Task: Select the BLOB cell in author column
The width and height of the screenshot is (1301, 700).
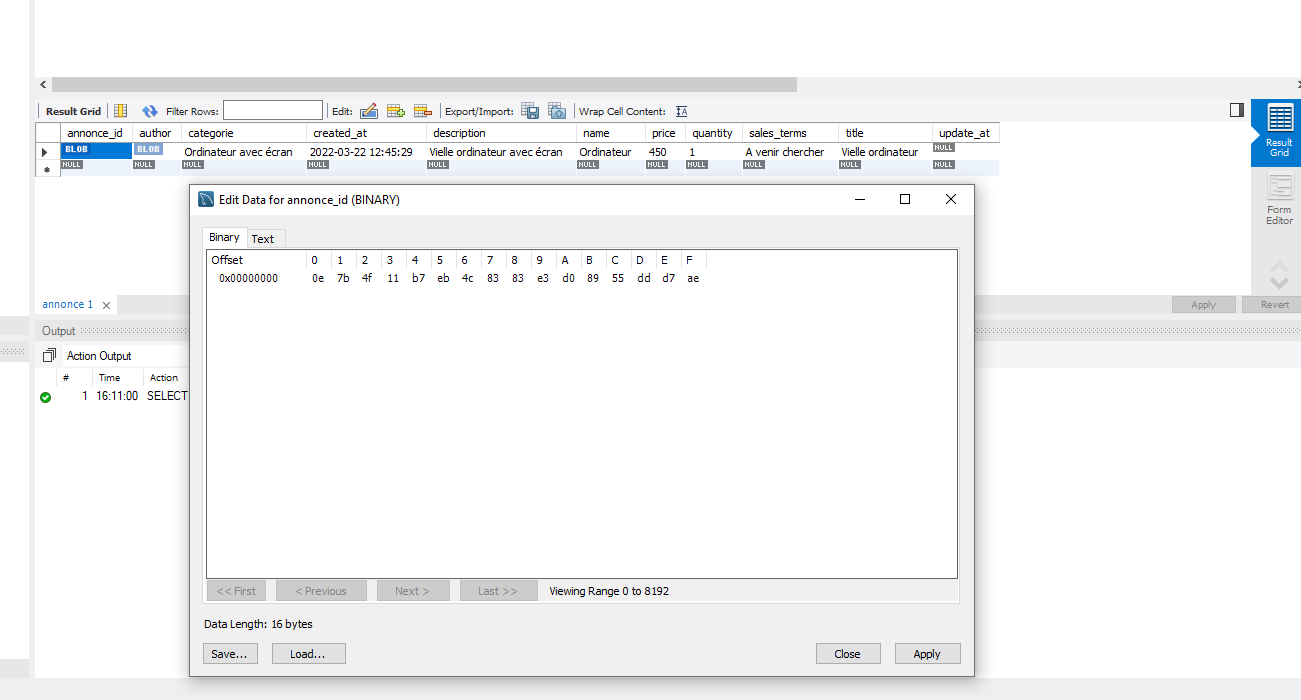Action: point(156,151)
